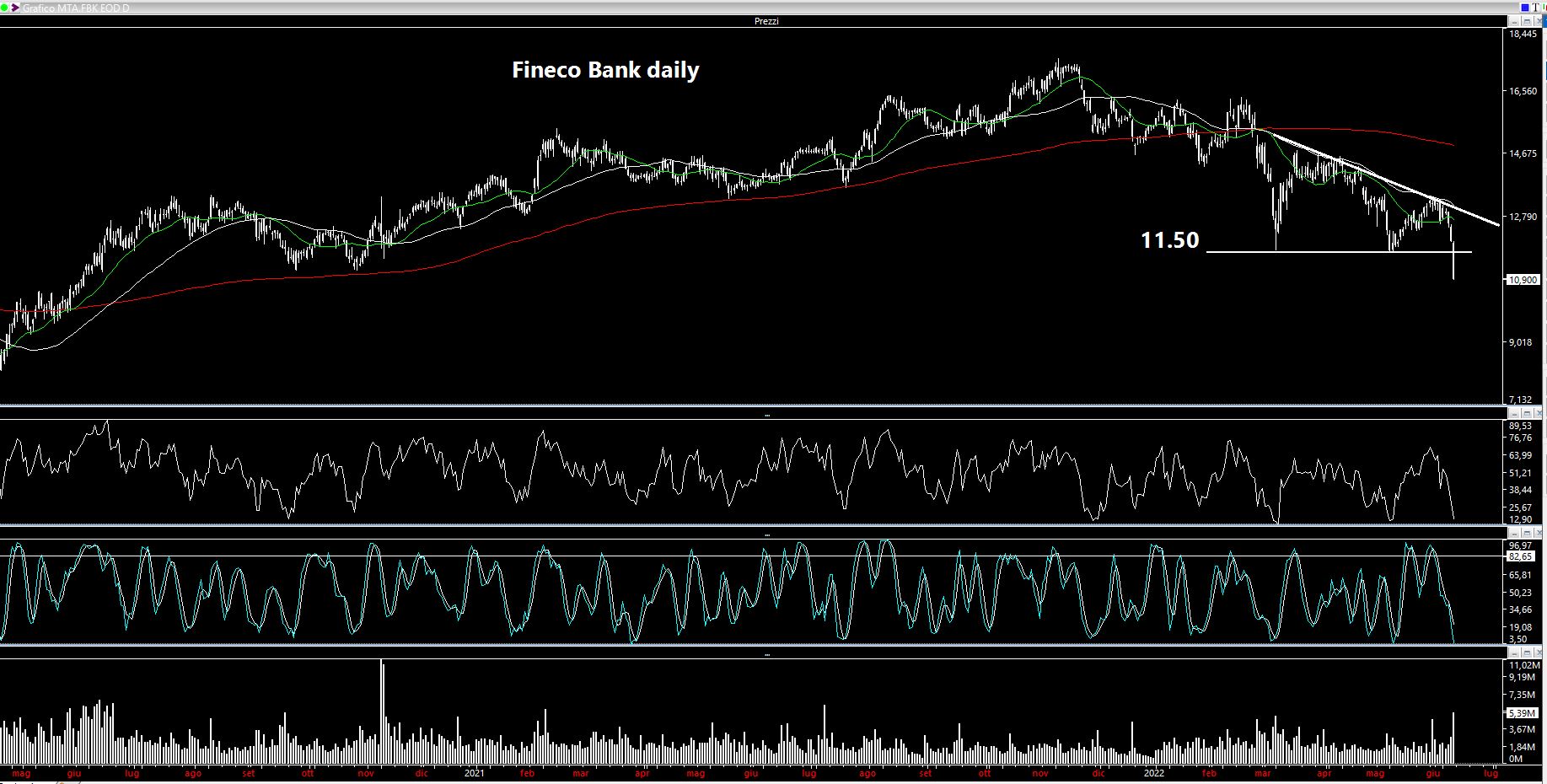Close the volume panel with the 11,02M scale

tap(1539, 652)
